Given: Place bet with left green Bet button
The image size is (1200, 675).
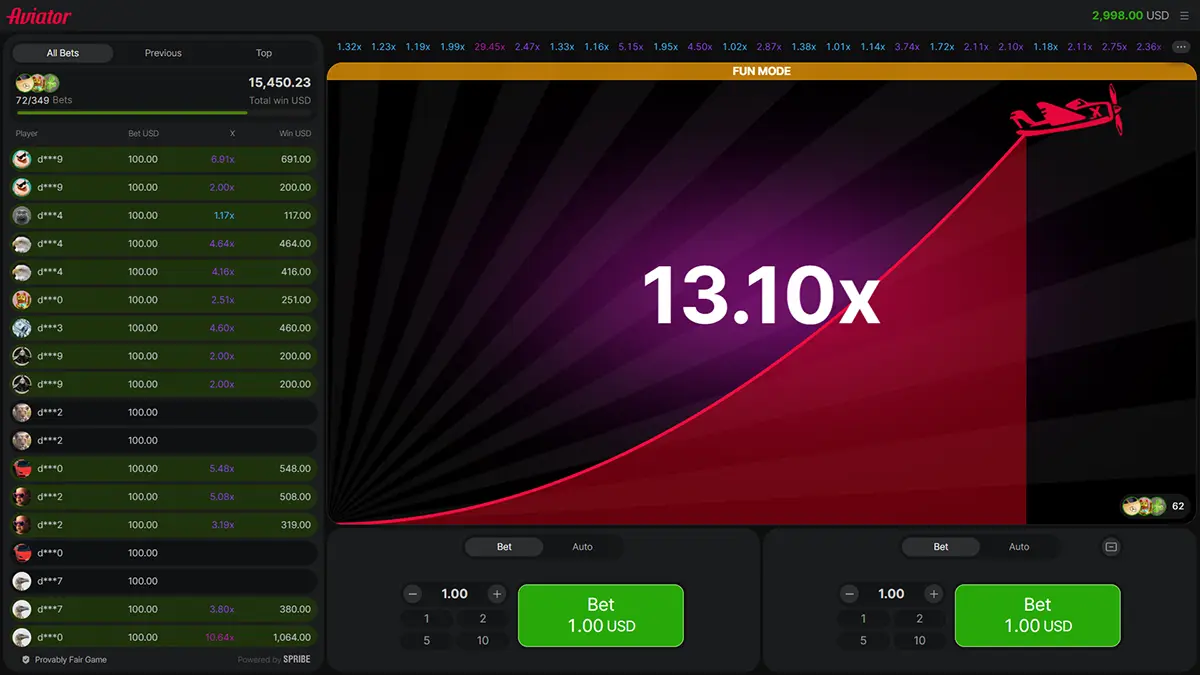Looking at the screenshot, I should coord(601,615).
